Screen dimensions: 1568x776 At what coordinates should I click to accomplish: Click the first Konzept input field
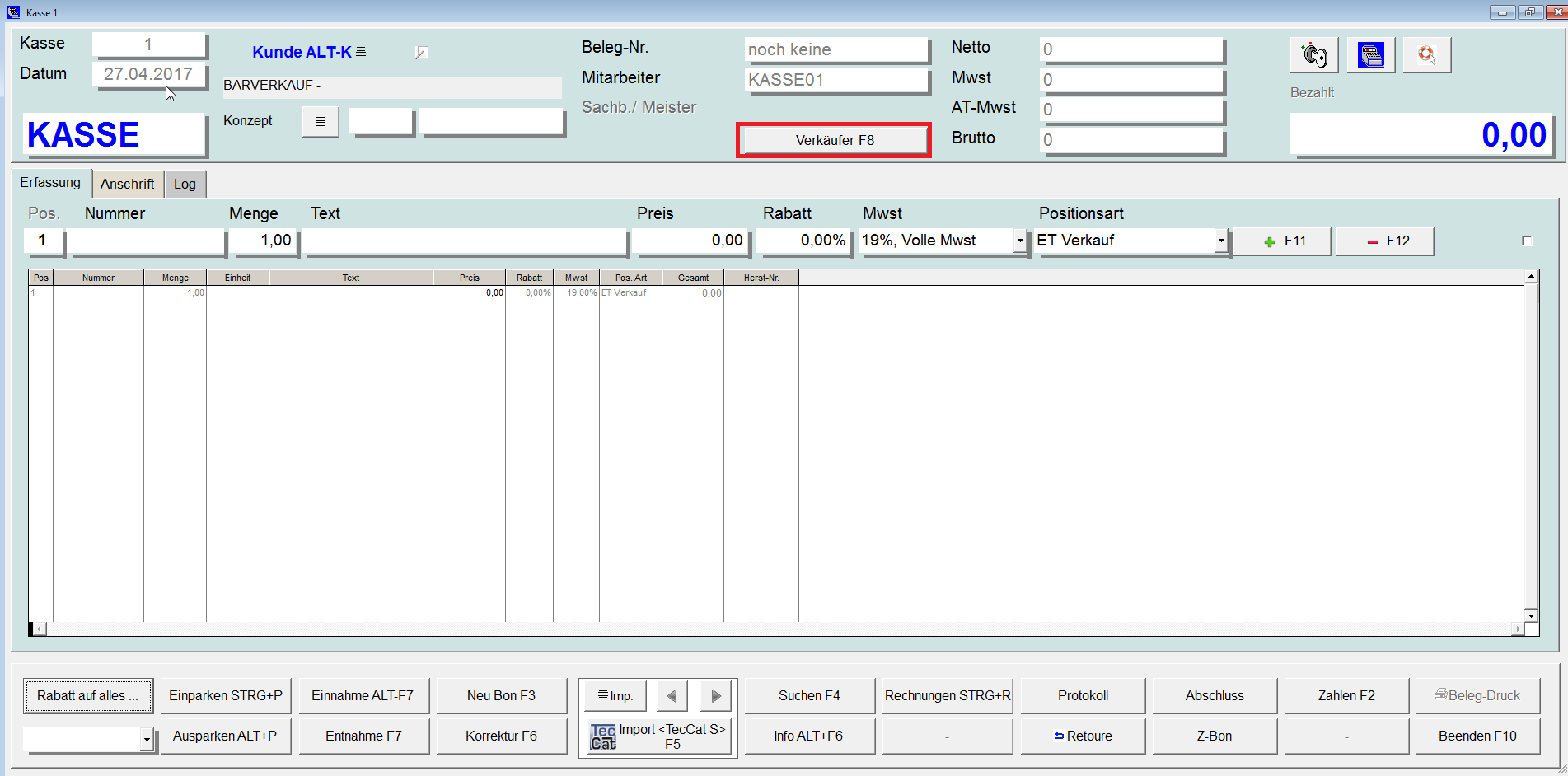pos(381,121)
